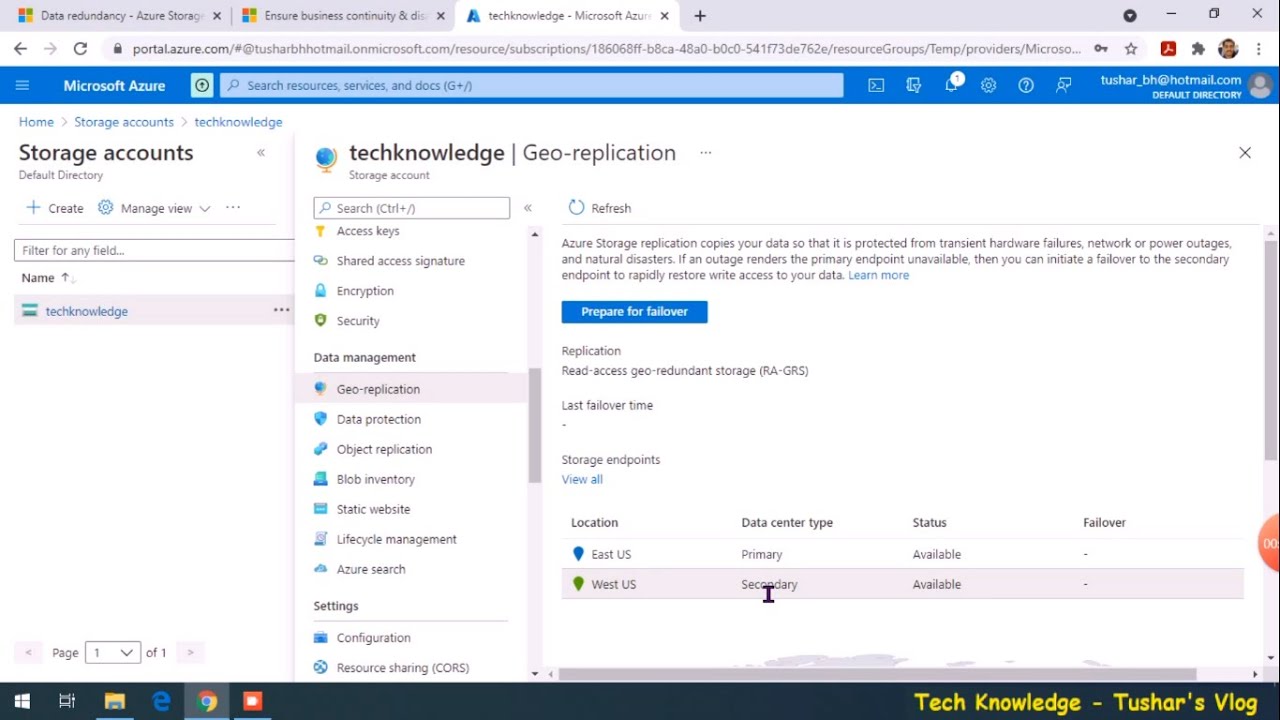Image resolution: width=1280 pixels, height=720 pixels.
Task: Switch to Ensure business continuity browser tab
Action: [343, 16]
